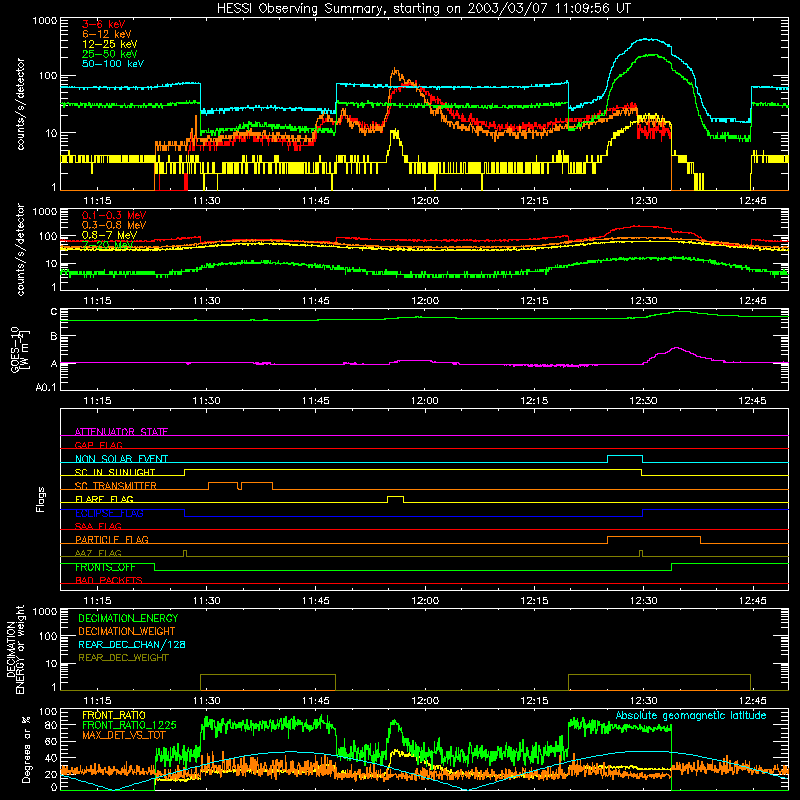Click the FRONT_RATIO_1225 legend label
This screenshot has height=800, width=800.
[x=129, y=725]
